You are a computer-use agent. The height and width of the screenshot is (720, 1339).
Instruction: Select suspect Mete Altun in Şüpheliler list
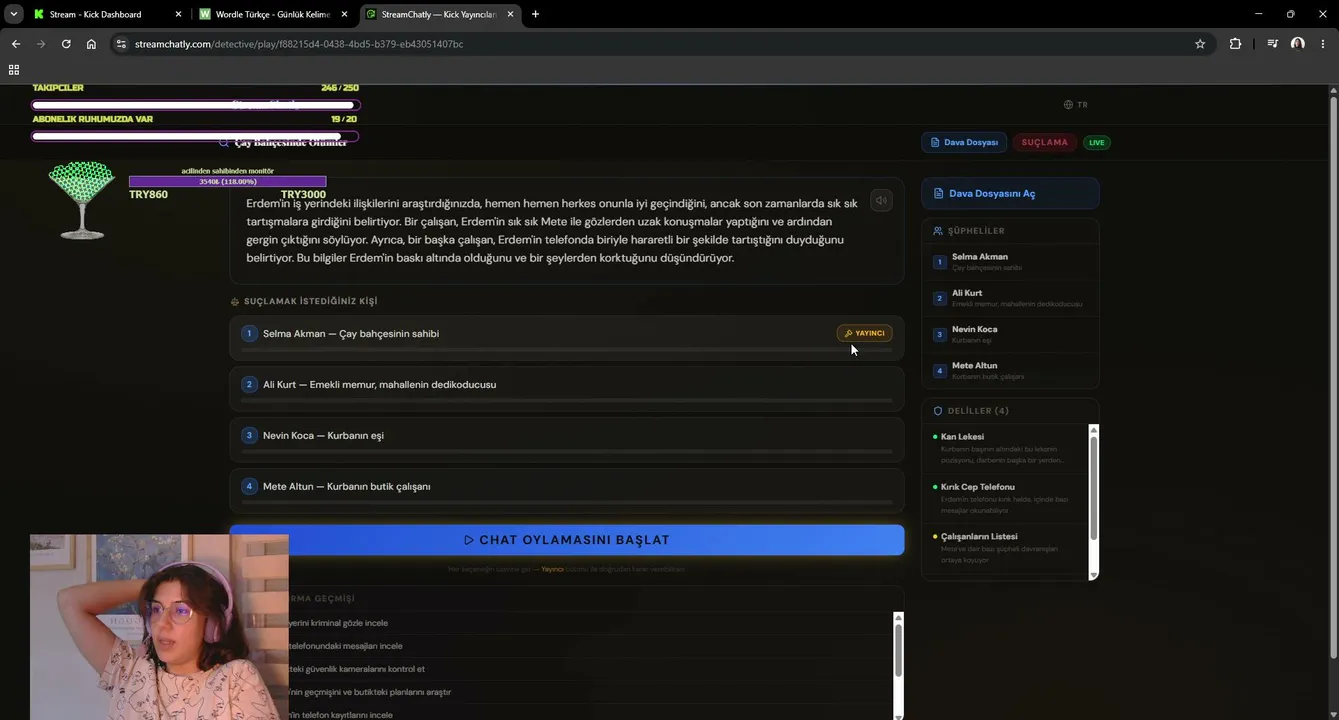pos(1010,370)
